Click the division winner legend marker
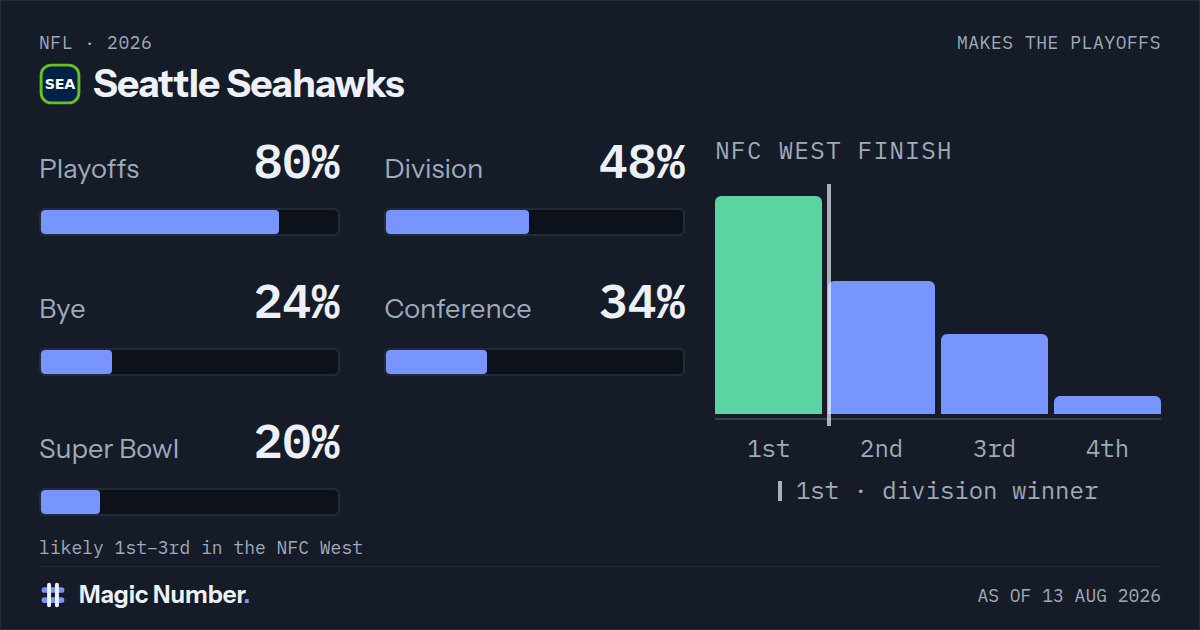Viewport: 1200px width, 630px height. coord(780,491)
